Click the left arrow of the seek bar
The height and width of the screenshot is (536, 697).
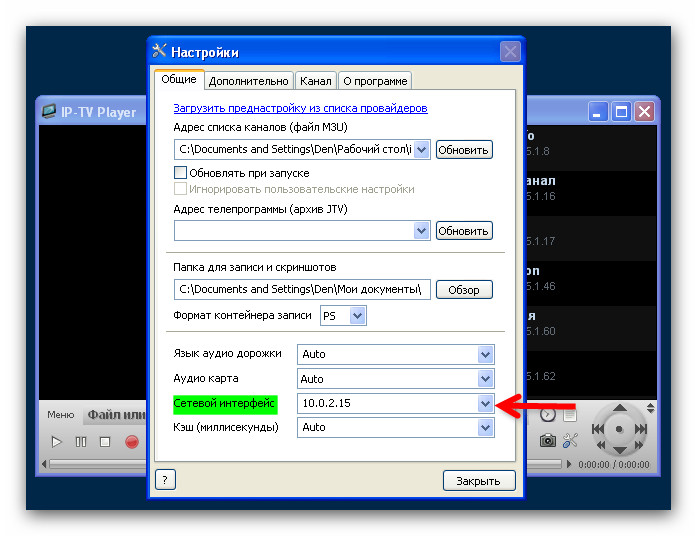(x=44, y=464)
